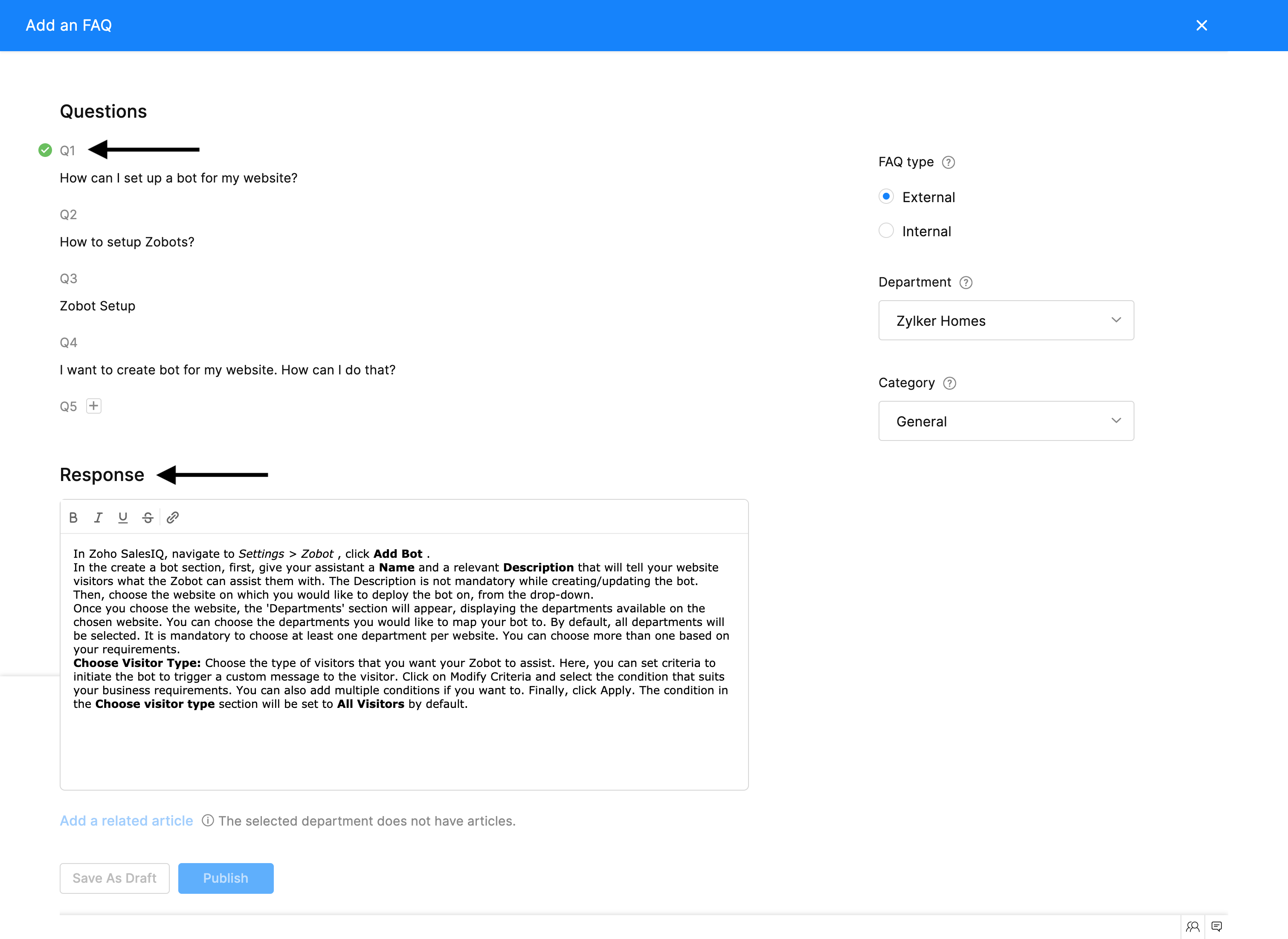The height and width of the screenshot is (939, 1288).
Task: Apply strikethrough formatting in editor
Action: coord(148,517)
